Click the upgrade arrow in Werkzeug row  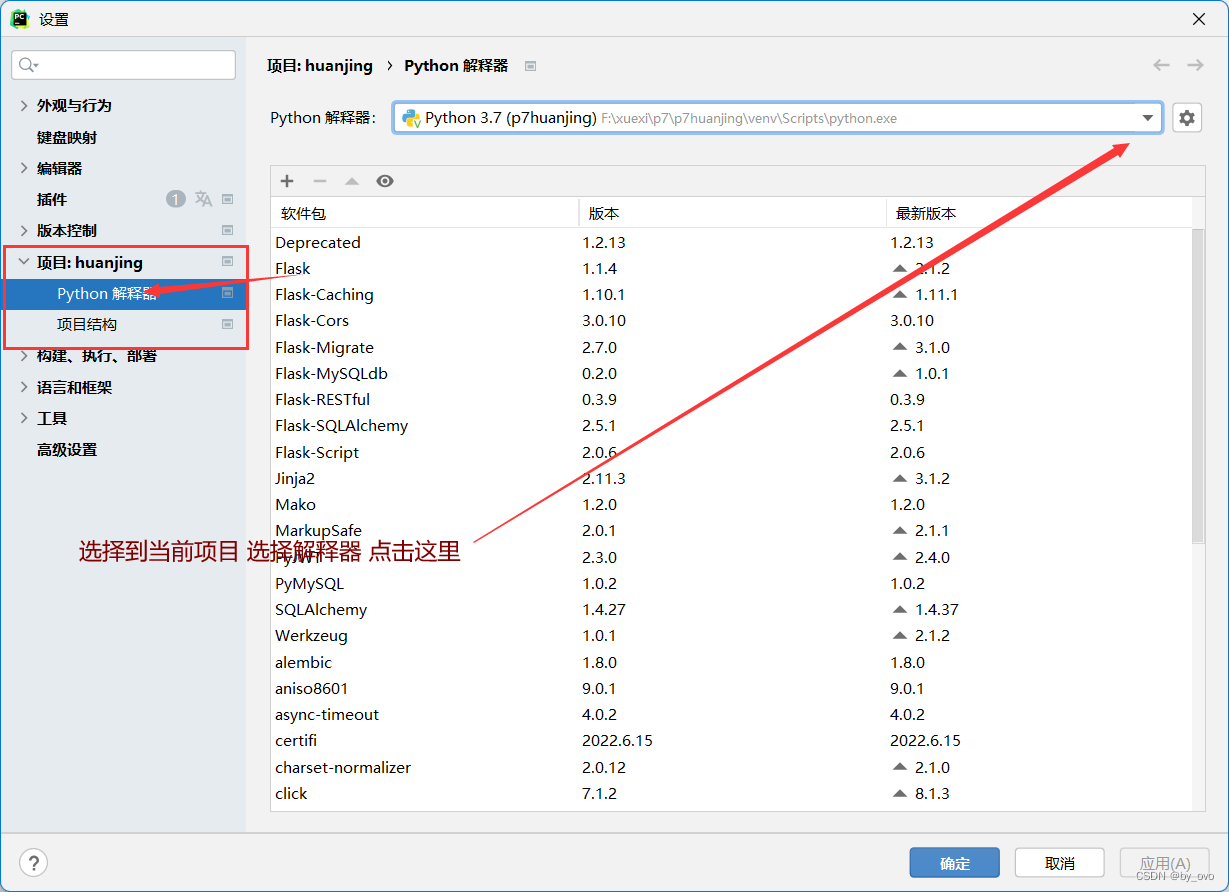(900, 635)
